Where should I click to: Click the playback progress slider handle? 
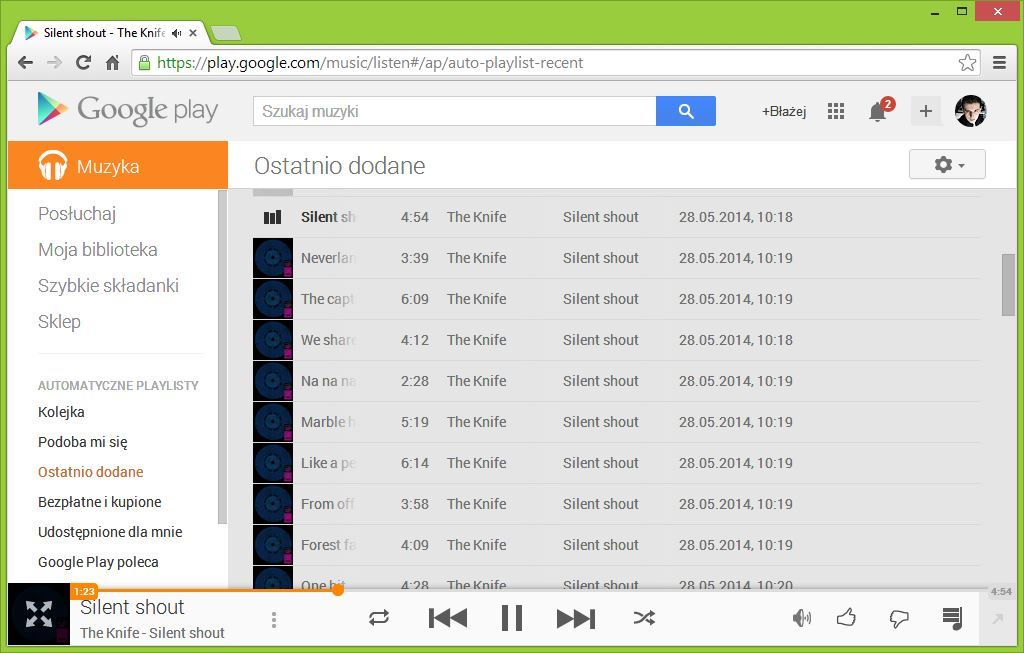tap(338, 590)
